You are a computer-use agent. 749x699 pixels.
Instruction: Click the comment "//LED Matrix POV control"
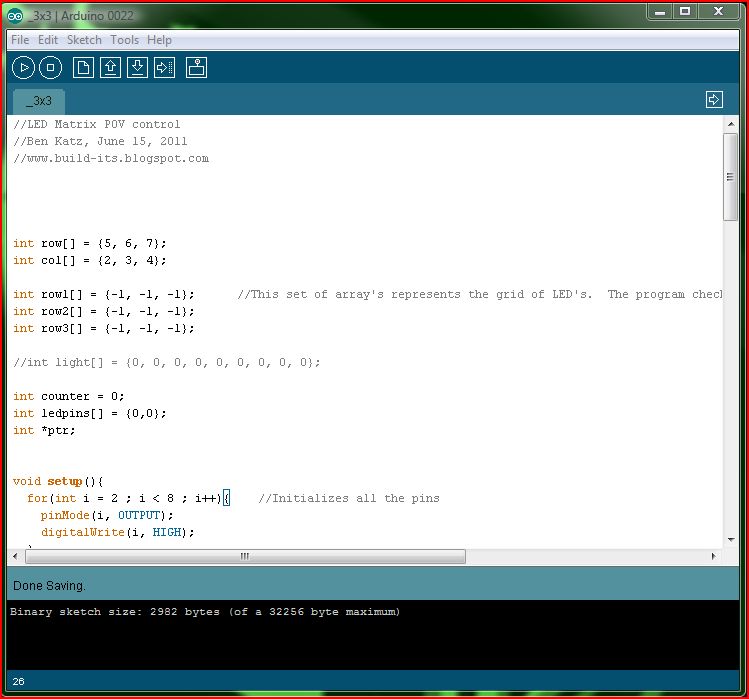point(96,124)
